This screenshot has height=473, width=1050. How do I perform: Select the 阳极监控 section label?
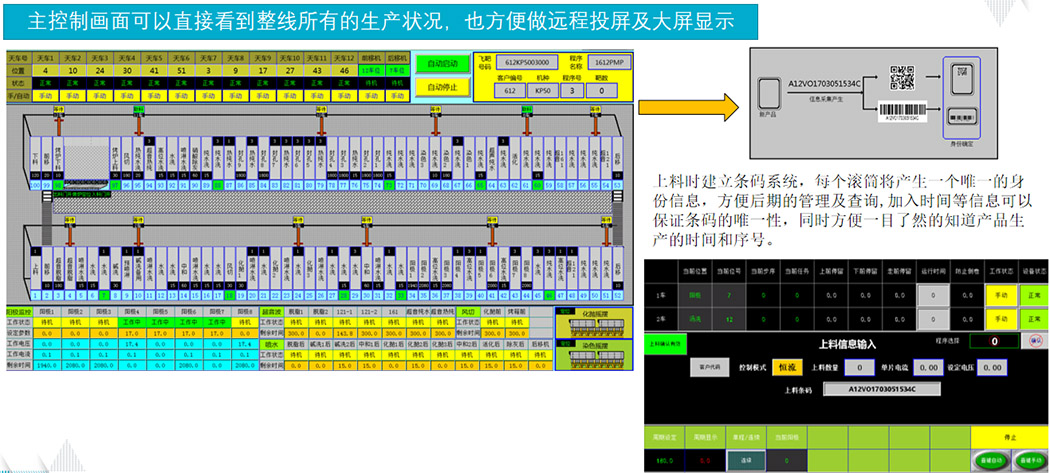19,312
